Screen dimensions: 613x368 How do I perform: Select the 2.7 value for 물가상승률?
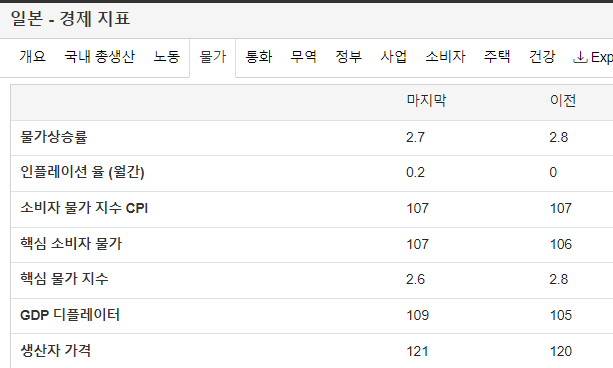[x=415, y=137]
